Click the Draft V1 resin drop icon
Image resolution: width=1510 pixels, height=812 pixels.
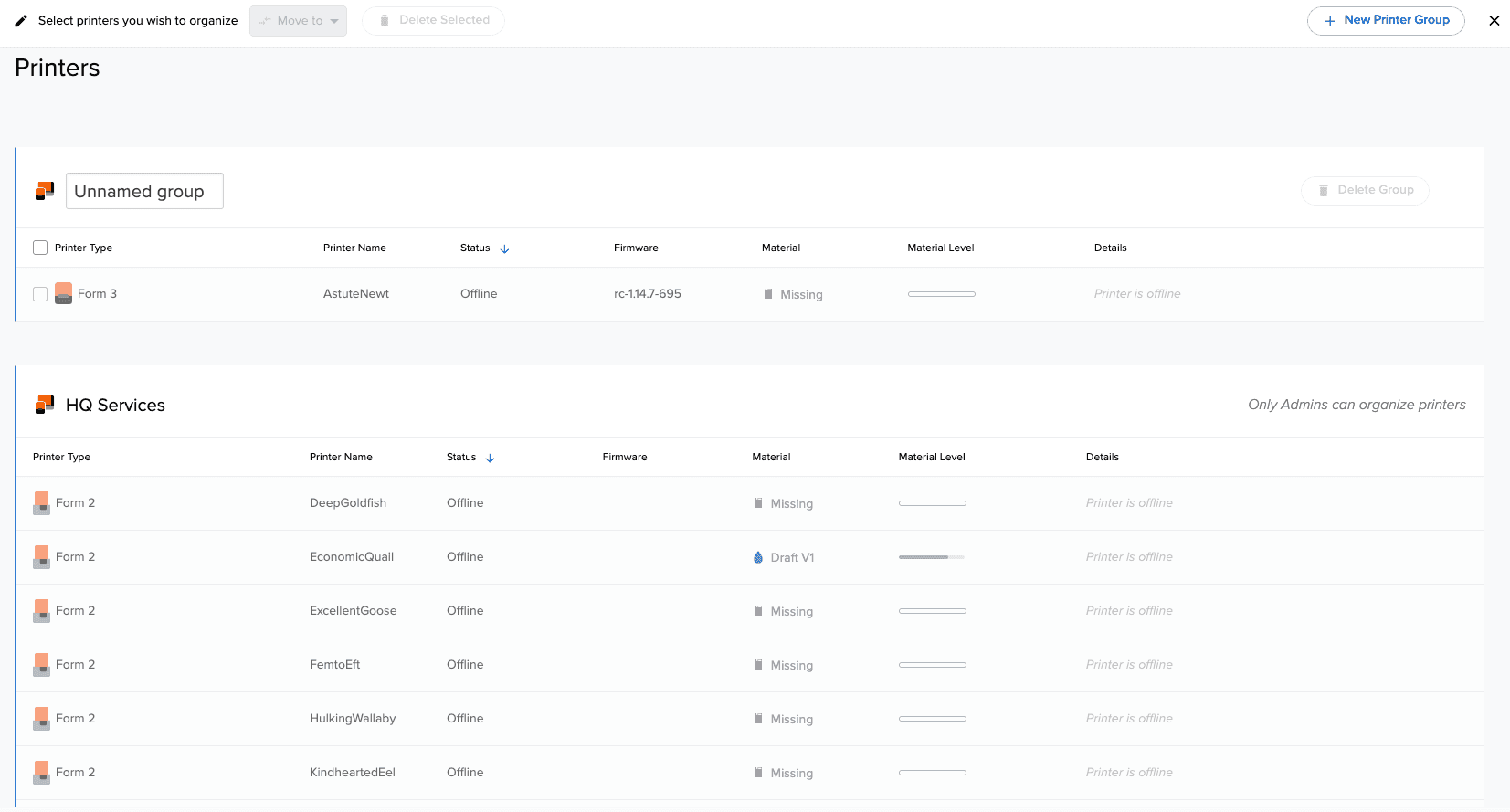758,557
